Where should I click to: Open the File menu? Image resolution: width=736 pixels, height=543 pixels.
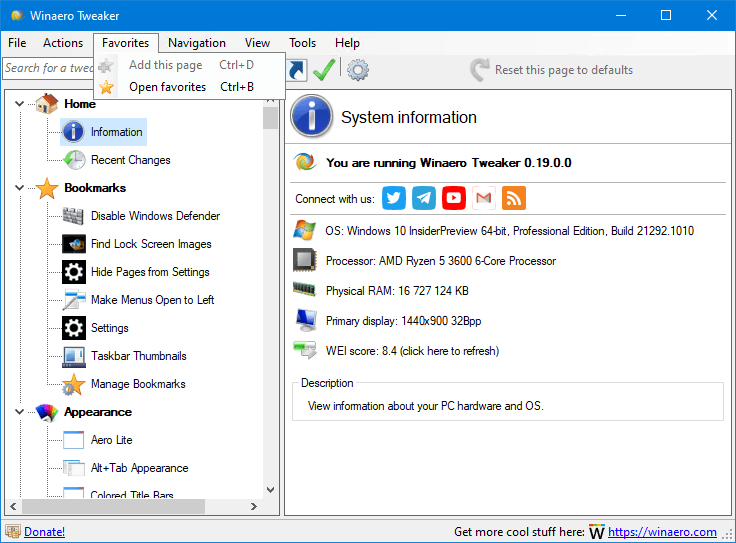point(17,43)
